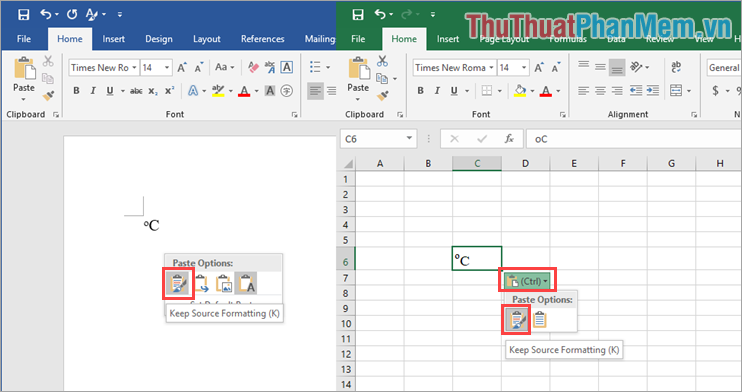Click the Excel (Ctrl) paste options button

coord(527,281)
